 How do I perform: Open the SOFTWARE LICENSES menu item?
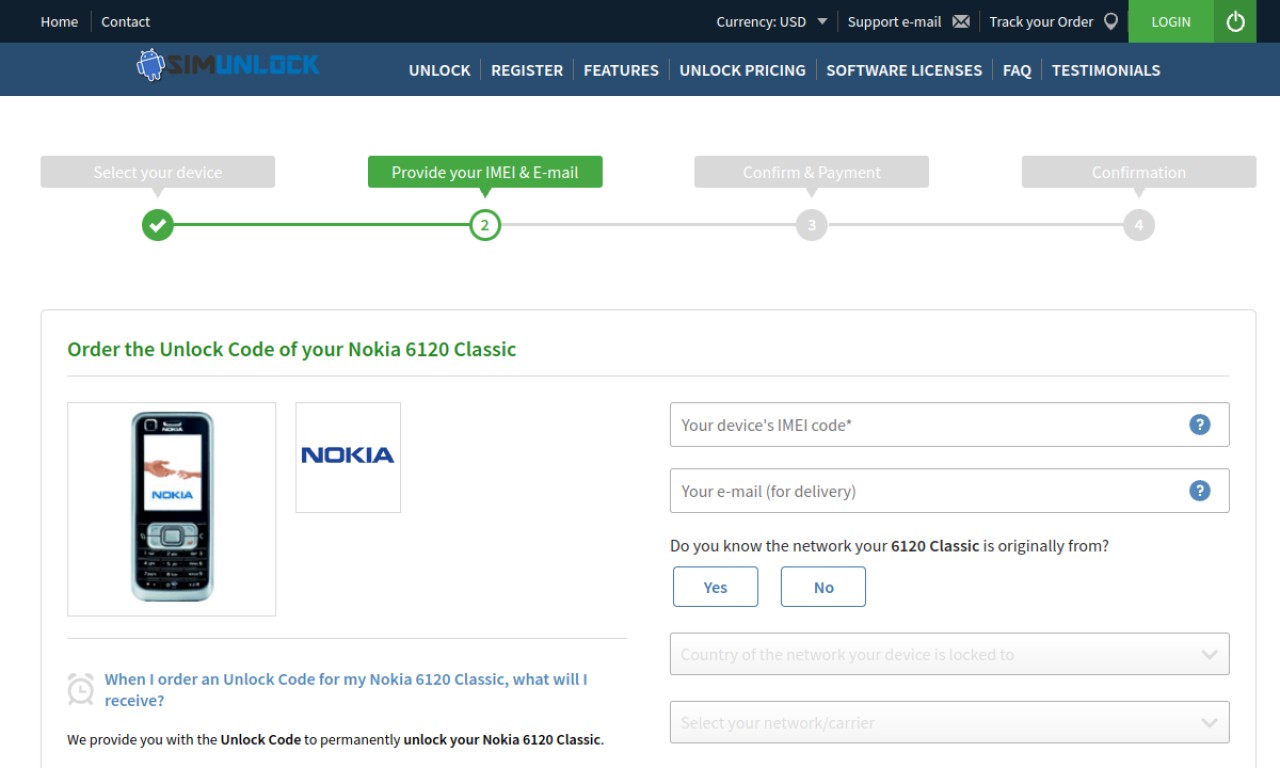[x=904, y=70]
